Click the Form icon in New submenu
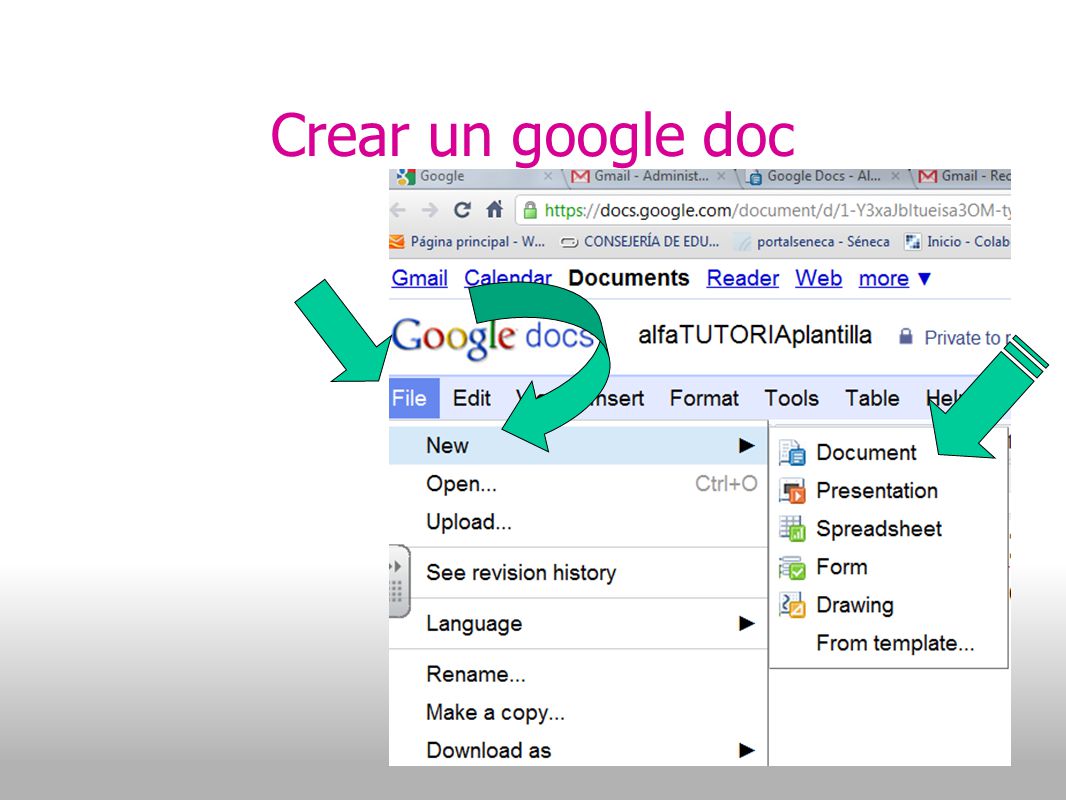Viewport: 1066px width, 800px height. coord(792,567)
